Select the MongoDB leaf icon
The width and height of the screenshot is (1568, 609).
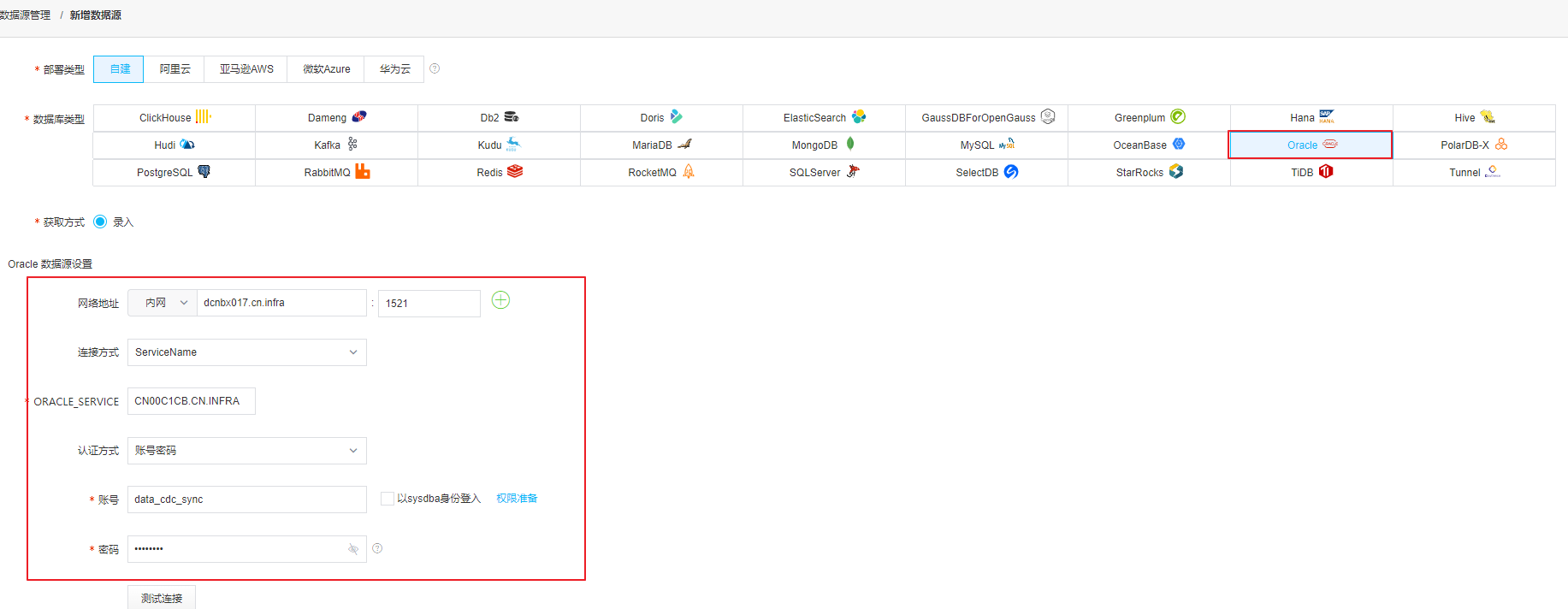[850, 144]
